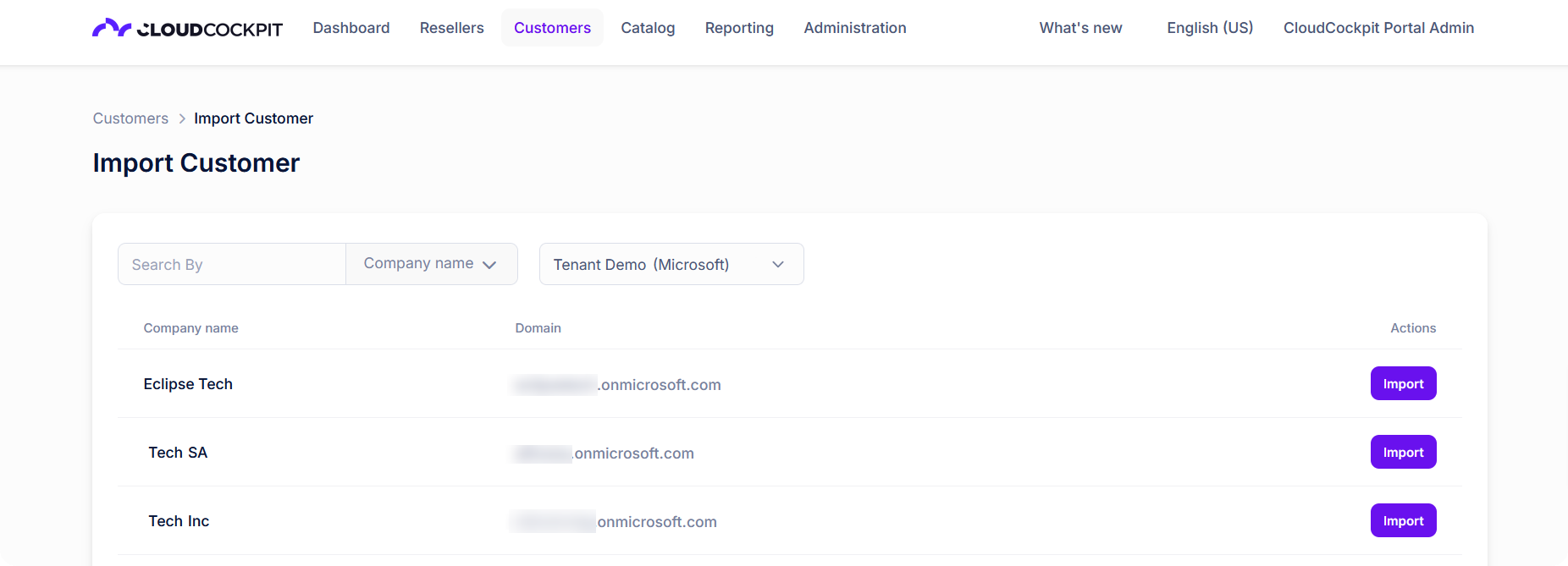Image resolution: width=1568 pixels, height=566 pixels.
Task: Select the Eclipse Tech company name
Action: point(188,384)
